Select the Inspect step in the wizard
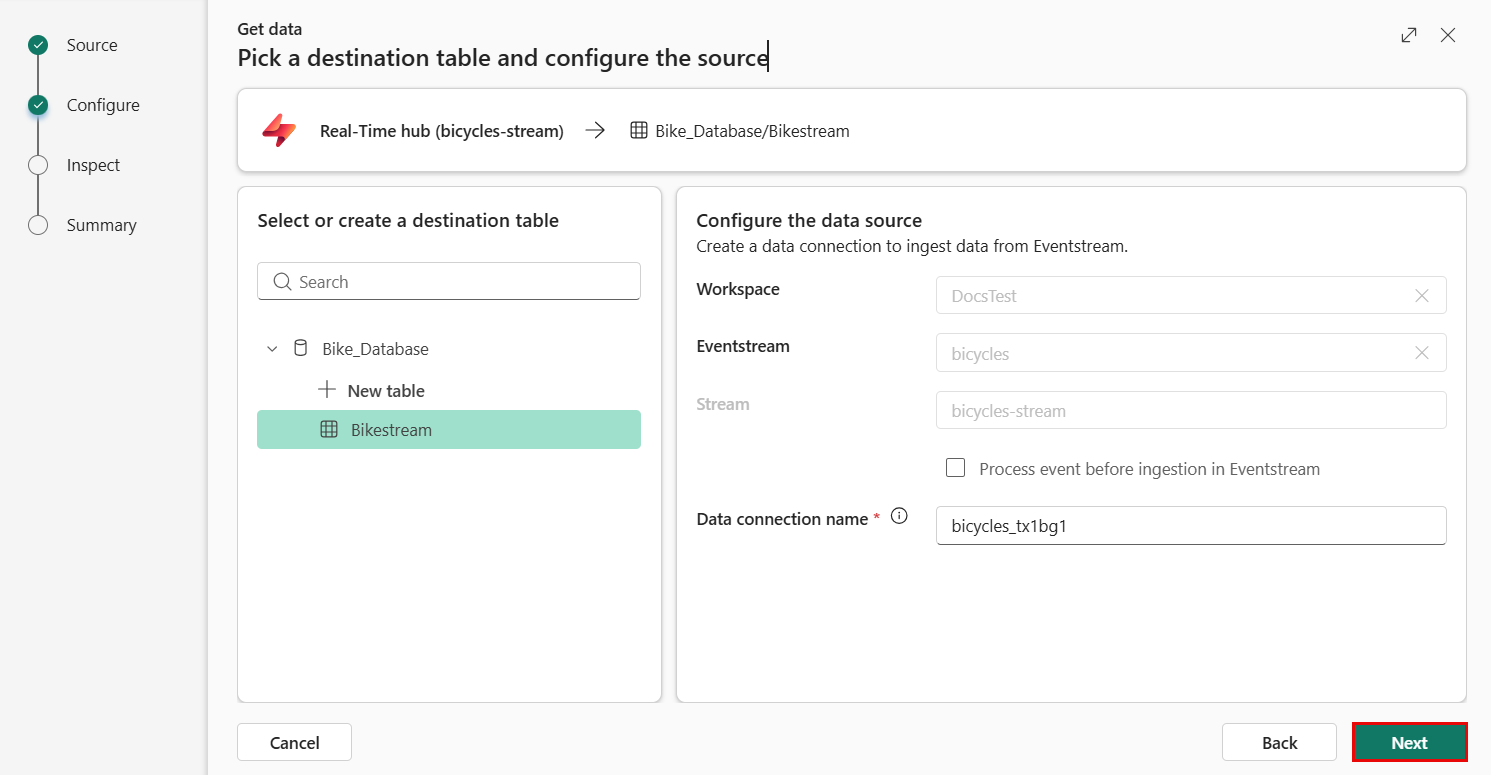Image resolution: width=1491 pixels, height=775 pixels. click(93, 165)
